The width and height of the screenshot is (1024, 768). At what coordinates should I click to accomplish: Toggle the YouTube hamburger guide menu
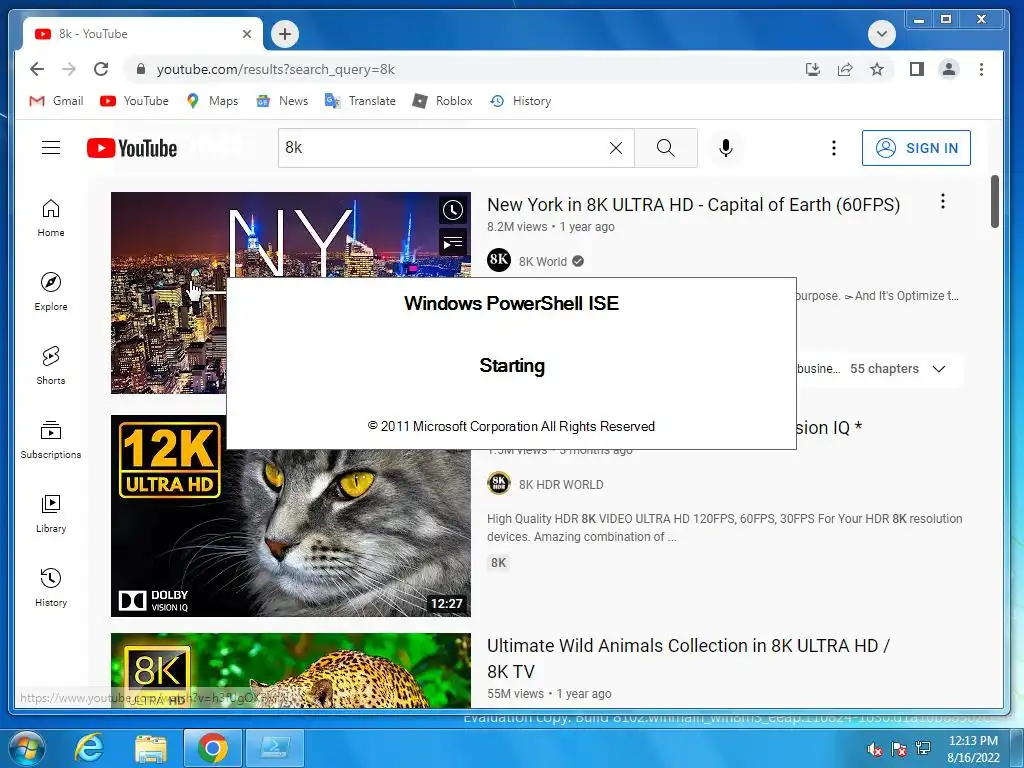(51, 148)
